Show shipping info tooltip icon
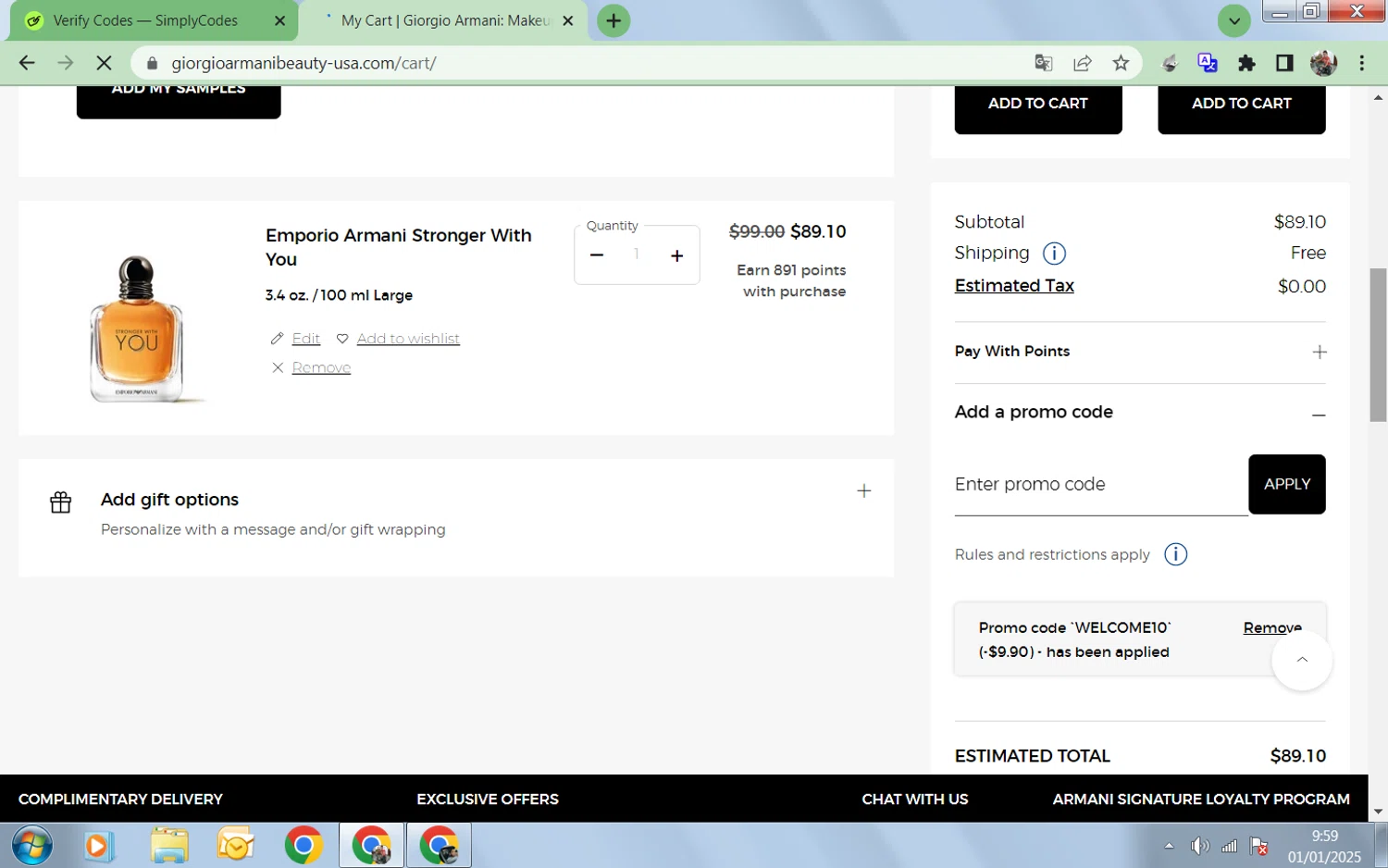 point(1054,253)
